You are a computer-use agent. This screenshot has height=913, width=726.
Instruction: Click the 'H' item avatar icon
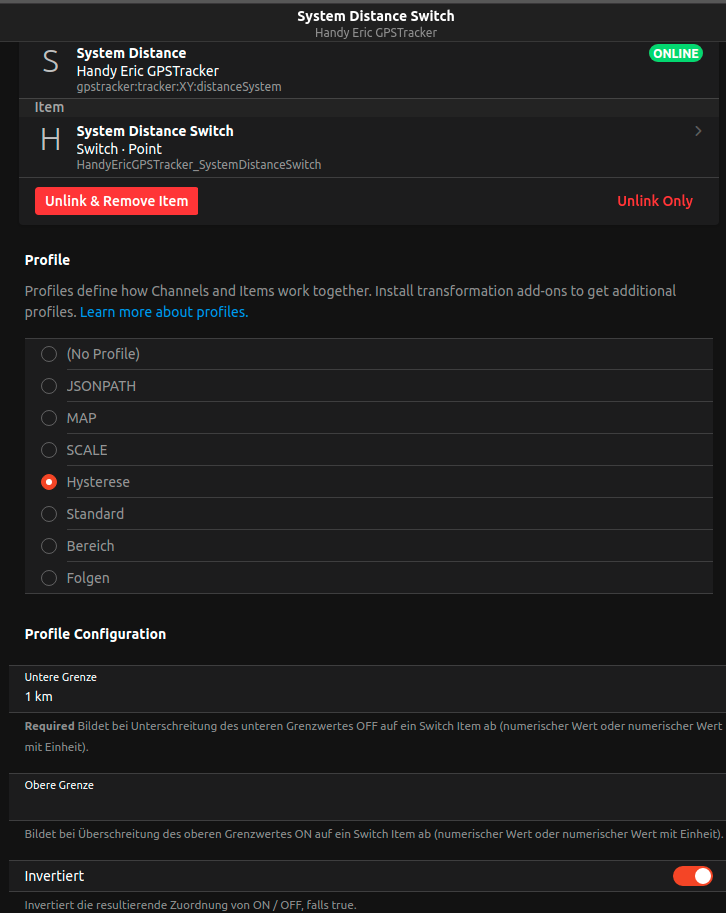pyautogui.click(x=50, y=140)
